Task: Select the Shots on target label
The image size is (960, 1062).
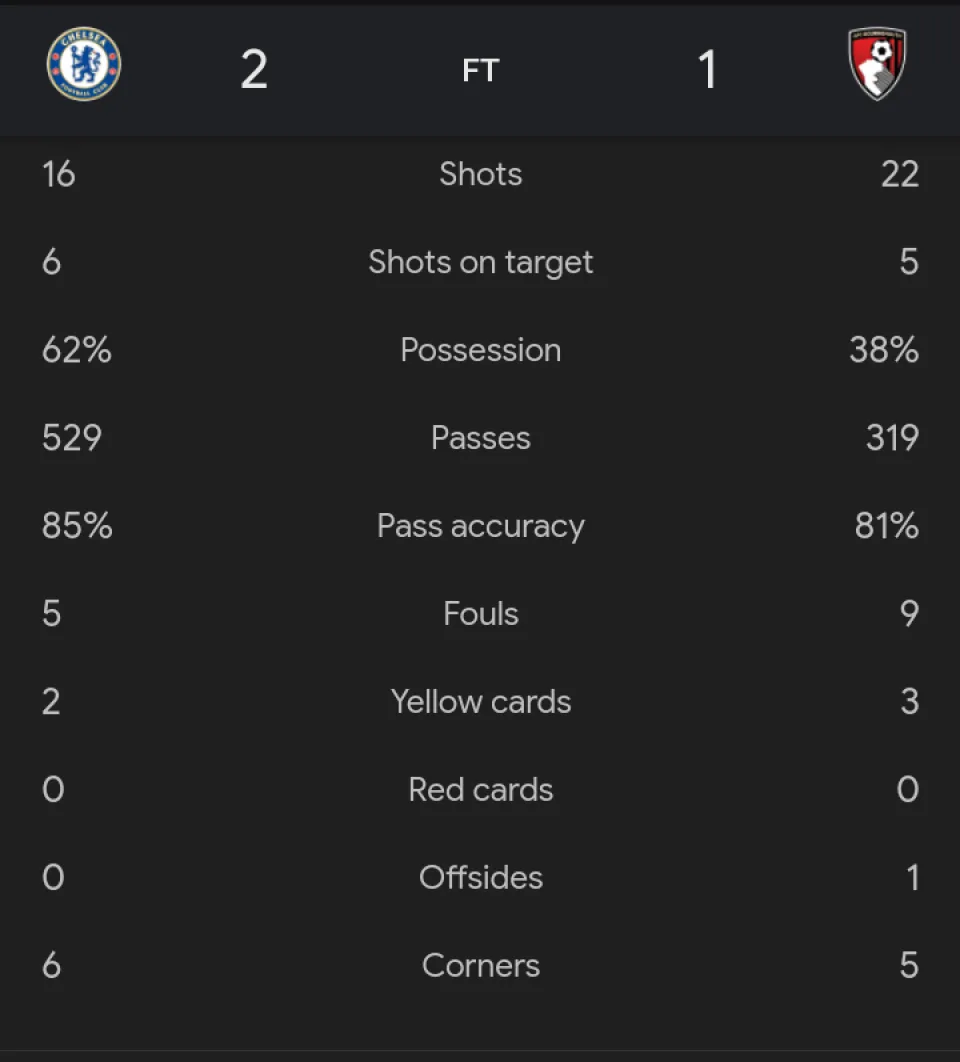Action: pos(480,262)
